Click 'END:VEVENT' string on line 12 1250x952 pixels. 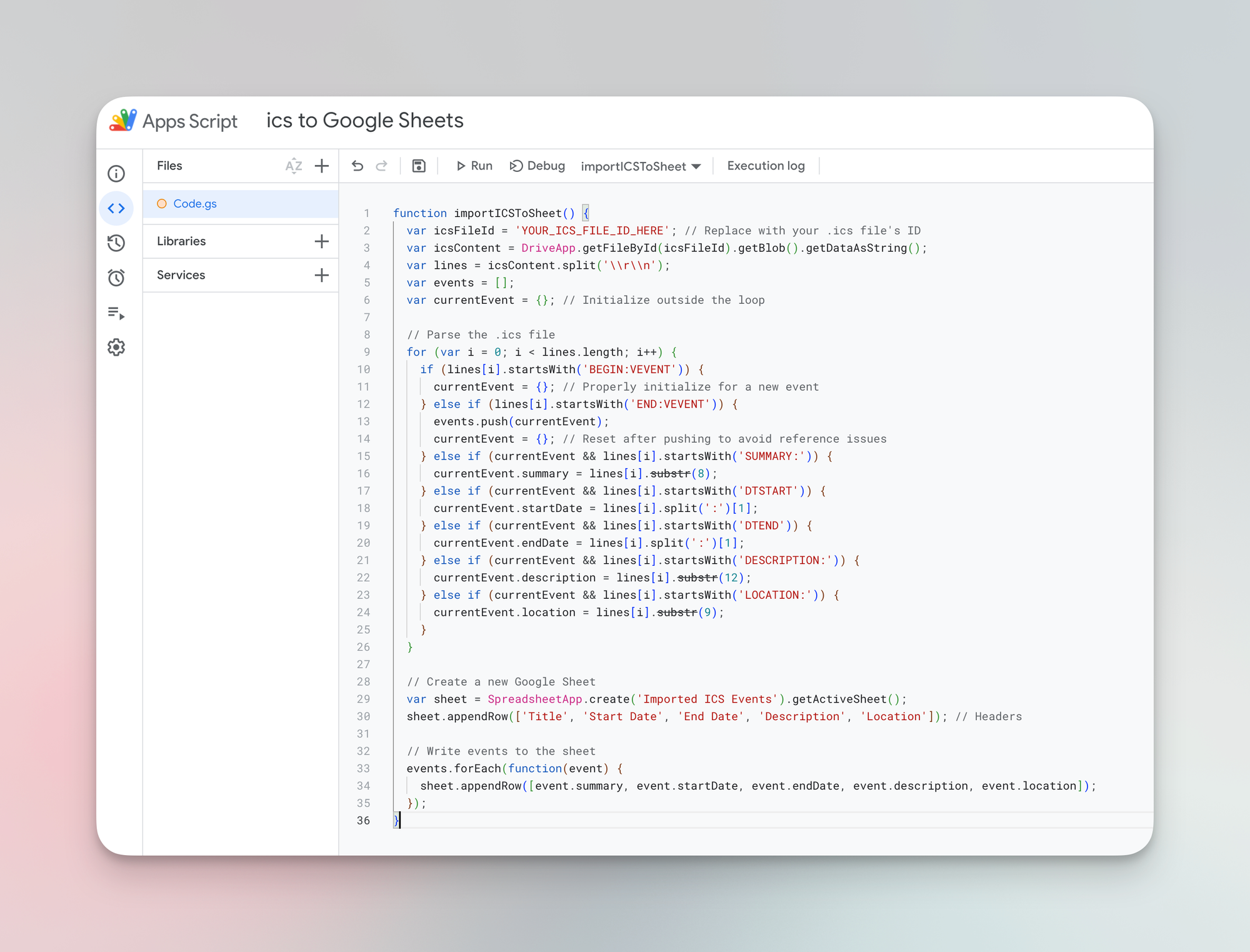click(x=671, y=404)
